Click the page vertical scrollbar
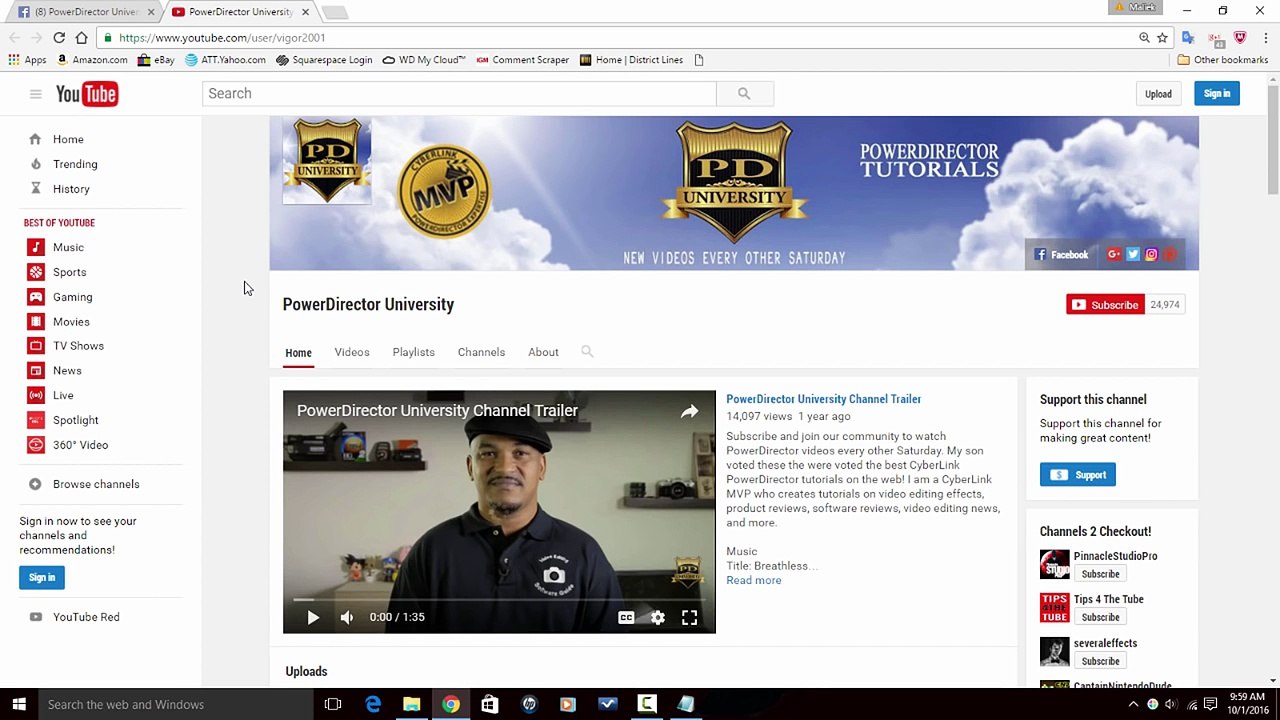Viewport: 1280px width, 720px height. pos(1273,141)
